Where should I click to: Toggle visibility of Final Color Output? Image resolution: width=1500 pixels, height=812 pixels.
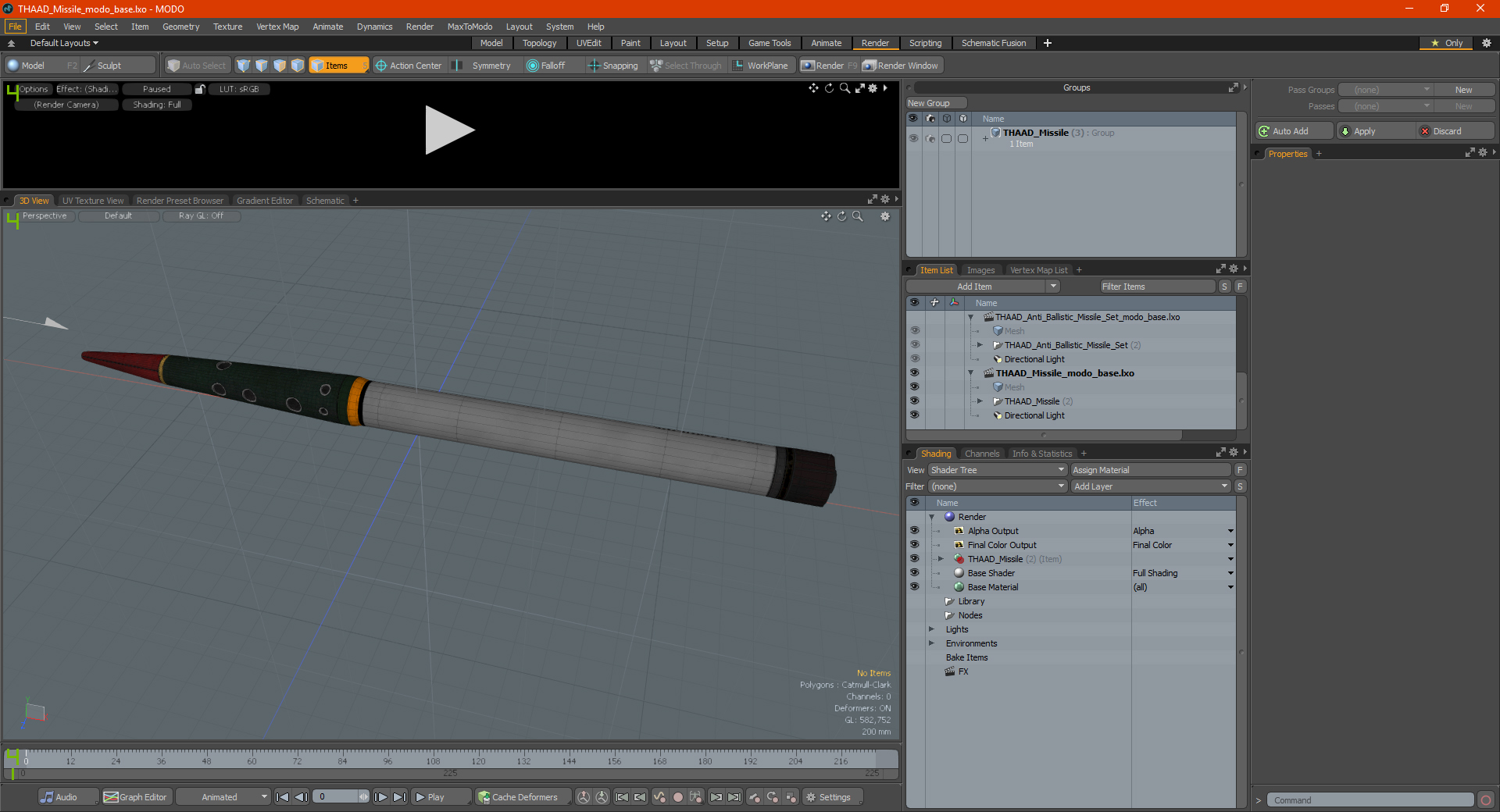(915, 545)
